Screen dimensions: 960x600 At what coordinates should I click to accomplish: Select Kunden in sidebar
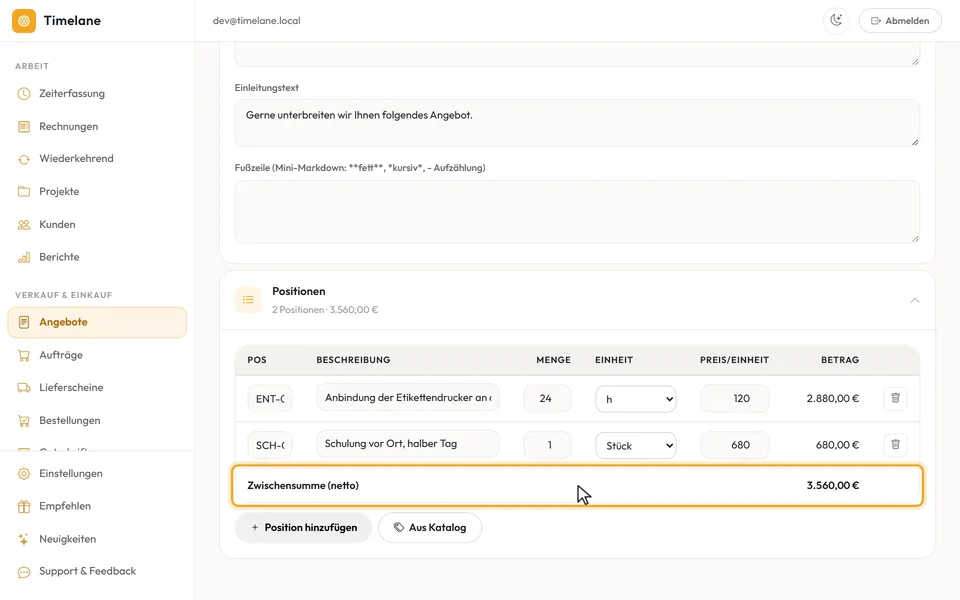(97, 225)
